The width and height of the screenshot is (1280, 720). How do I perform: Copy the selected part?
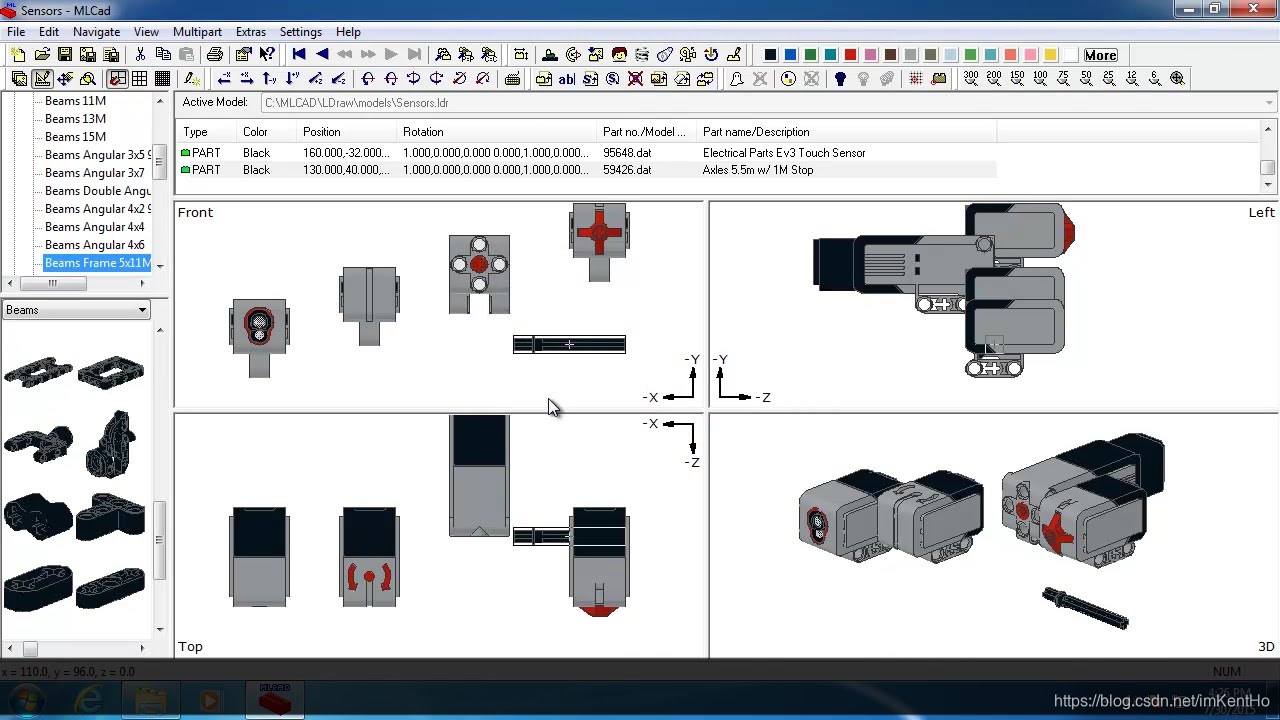(163, 55)
